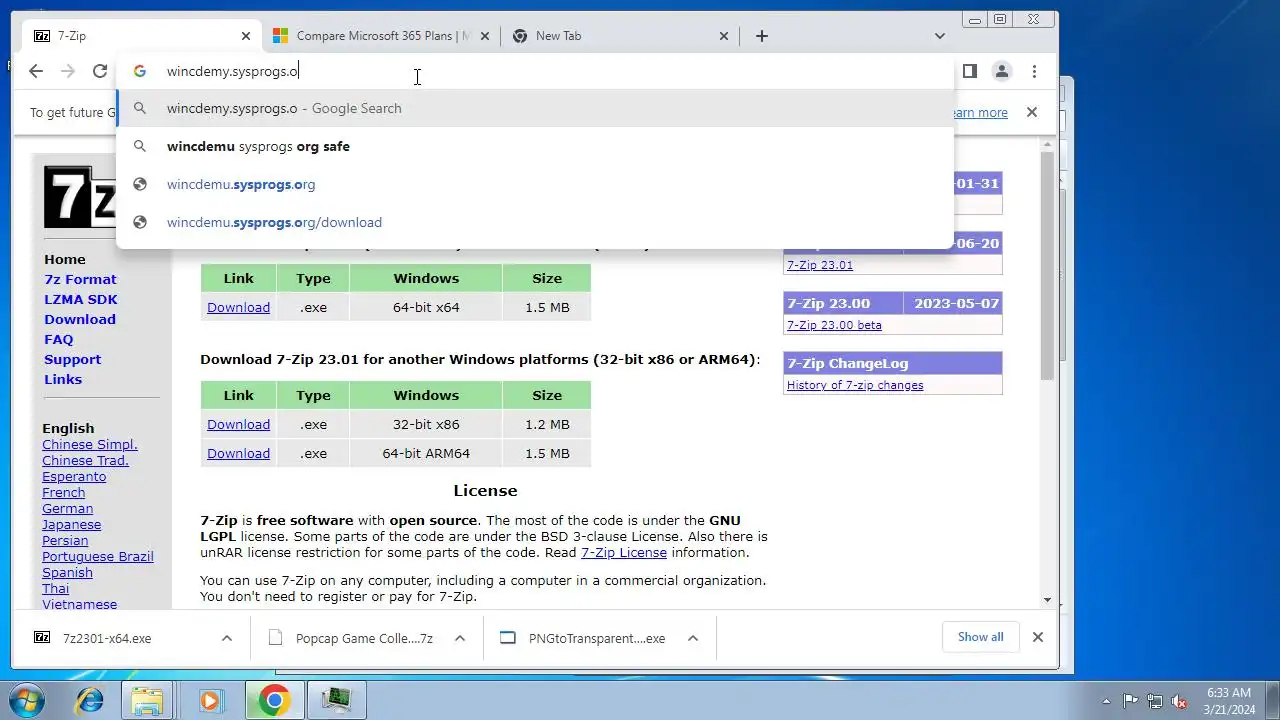
Task: Open a new tab with plus button
Action: pyautogui.click(x=762, y=36)
